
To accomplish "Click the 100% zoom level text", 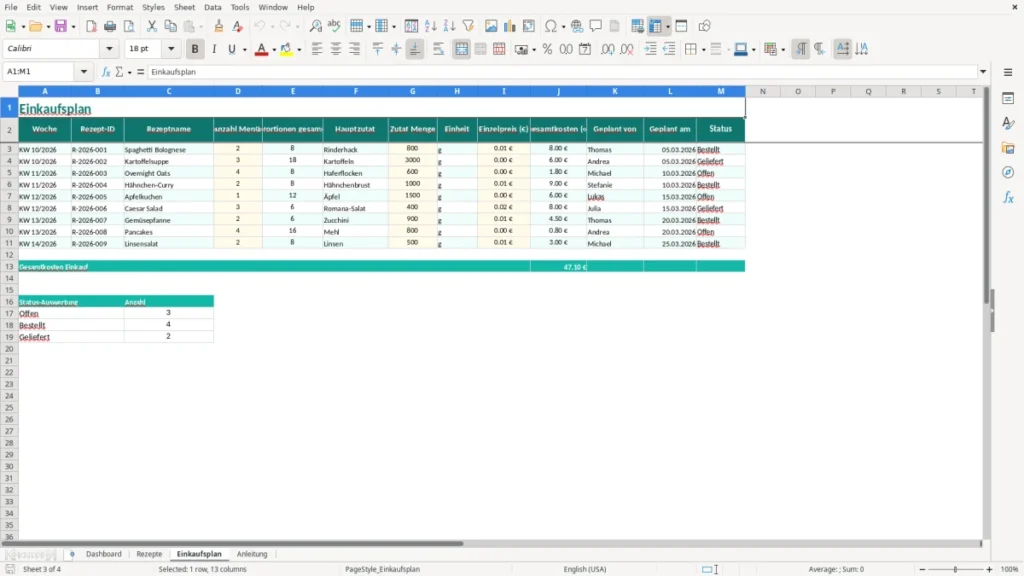I will (1010, 569).
